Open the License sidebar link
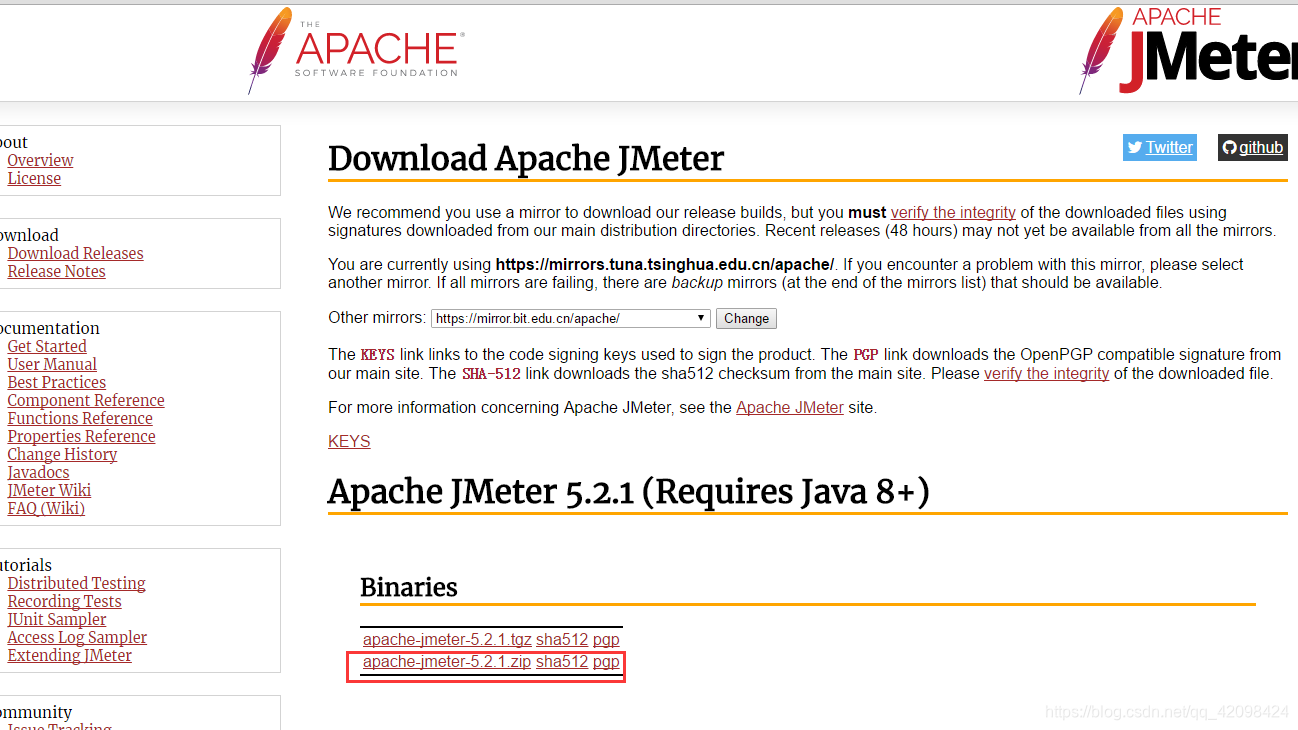 pyautogui.click(x=34, y=178)
